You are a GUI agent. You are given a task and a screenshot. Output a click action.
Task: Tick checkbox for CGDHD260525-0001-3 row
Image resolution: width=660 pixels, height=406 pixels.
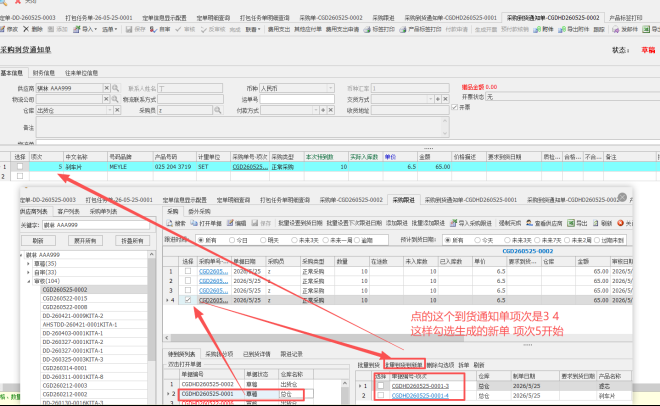click(x=381, y=385)
